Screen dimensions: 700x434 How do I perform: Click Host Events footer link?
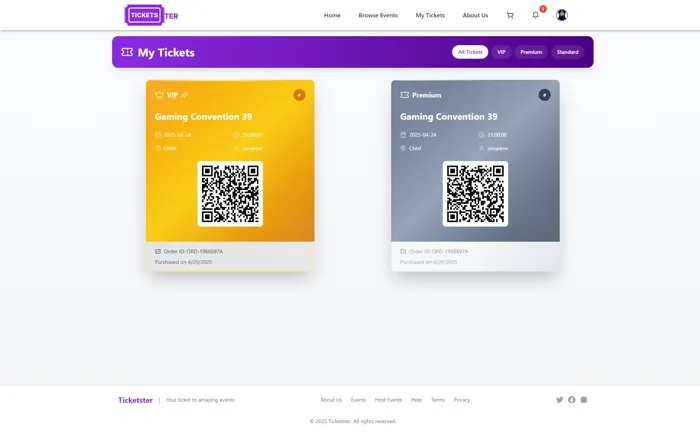click(388, 400)
